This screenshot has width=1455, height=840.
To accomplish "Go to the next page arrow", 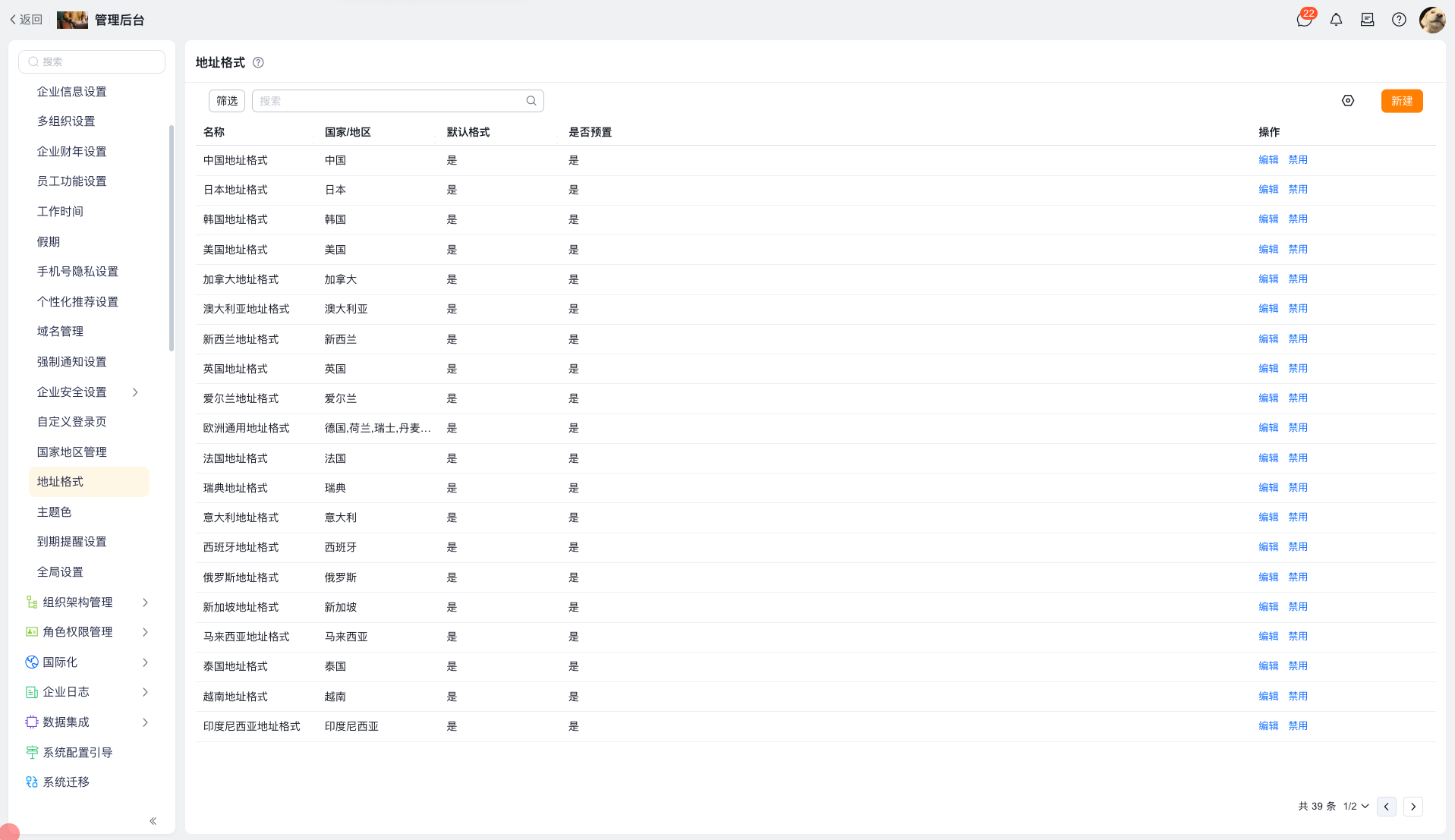I will 1413,807.
